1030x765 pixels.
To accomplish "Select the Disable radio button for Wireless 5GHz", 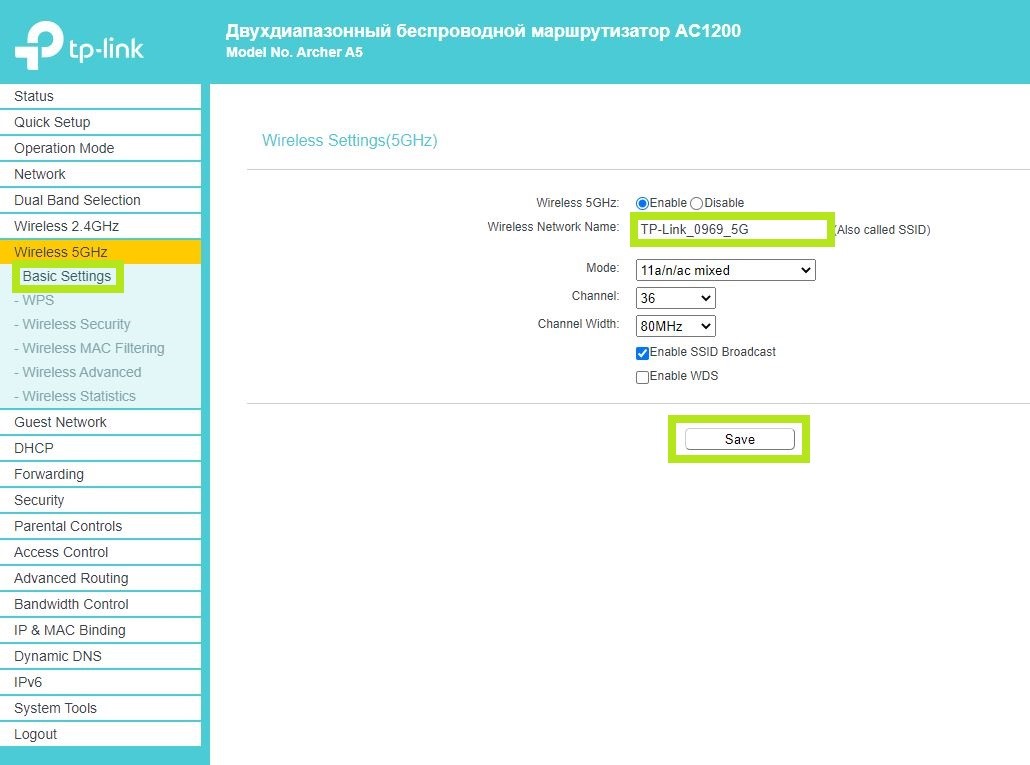I will coord(697,203).
